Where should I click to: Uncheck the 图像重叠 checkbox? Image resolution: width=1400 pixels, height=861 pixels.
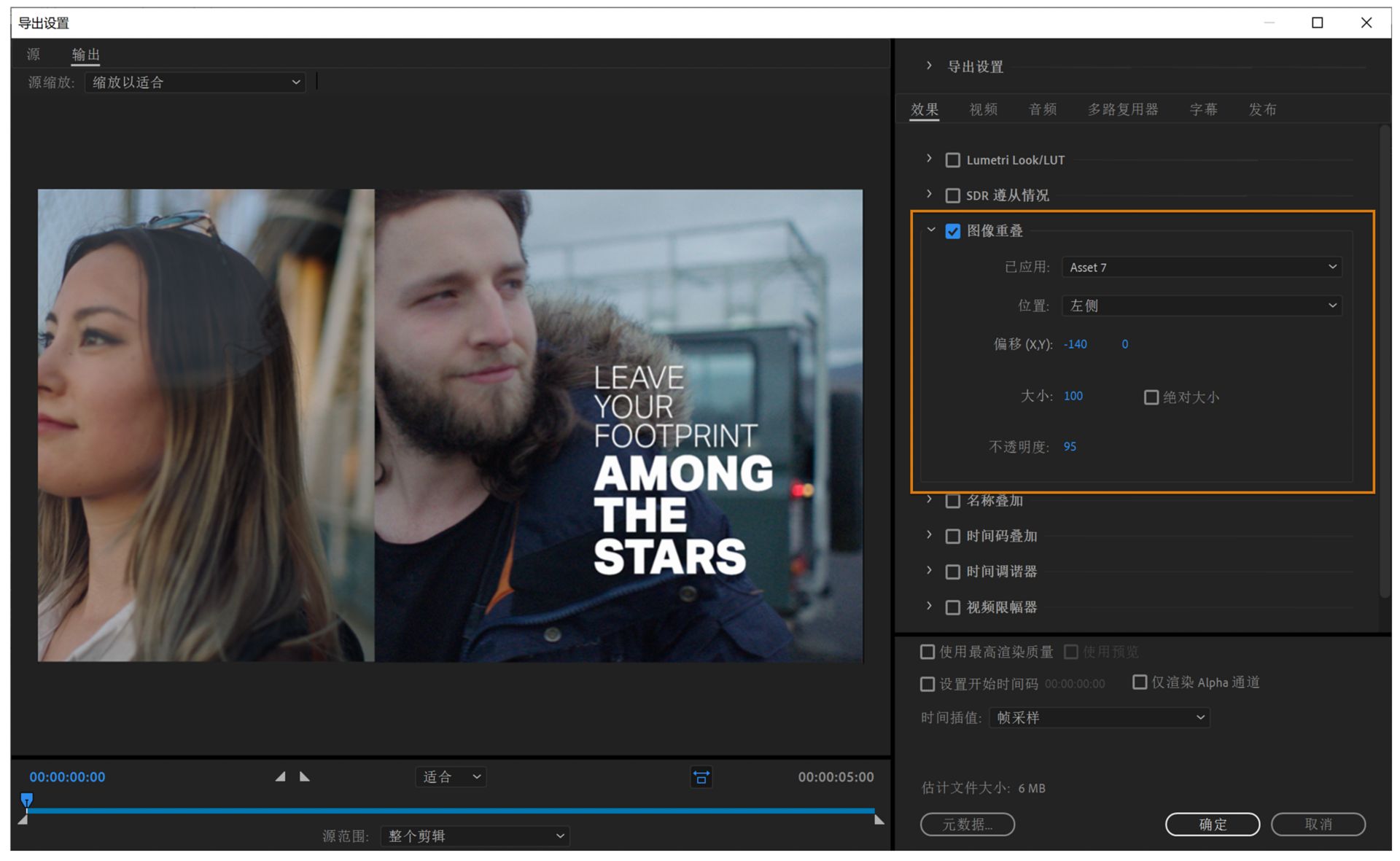click(x=952, y=231)
